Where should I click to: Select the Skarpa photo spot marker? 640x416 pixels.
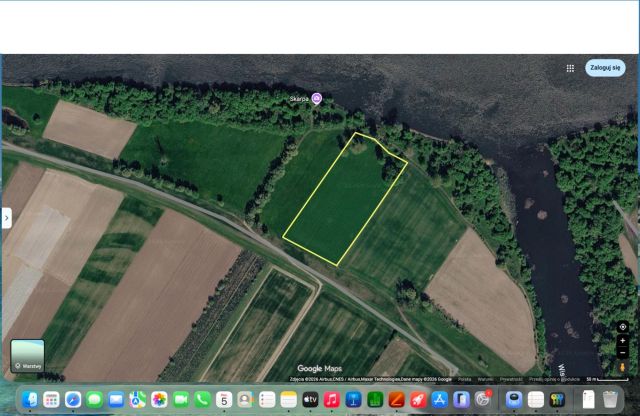coord(317,98)
